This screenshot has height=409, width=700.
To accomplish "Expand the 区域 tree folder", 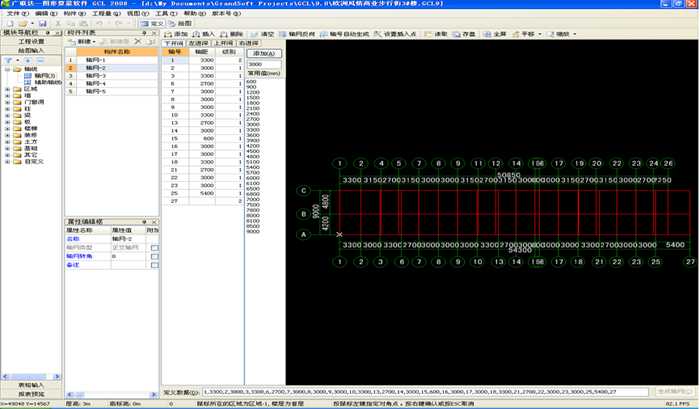I will pos(7,89).
